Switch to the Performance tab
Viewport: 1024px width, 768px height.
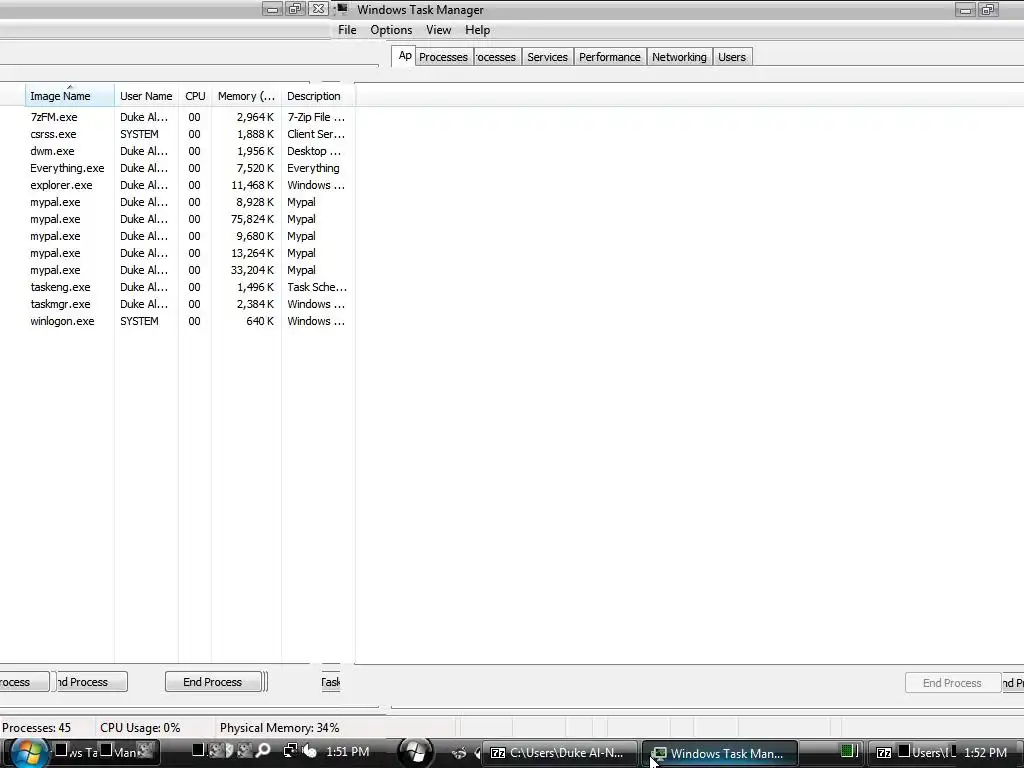609,57
